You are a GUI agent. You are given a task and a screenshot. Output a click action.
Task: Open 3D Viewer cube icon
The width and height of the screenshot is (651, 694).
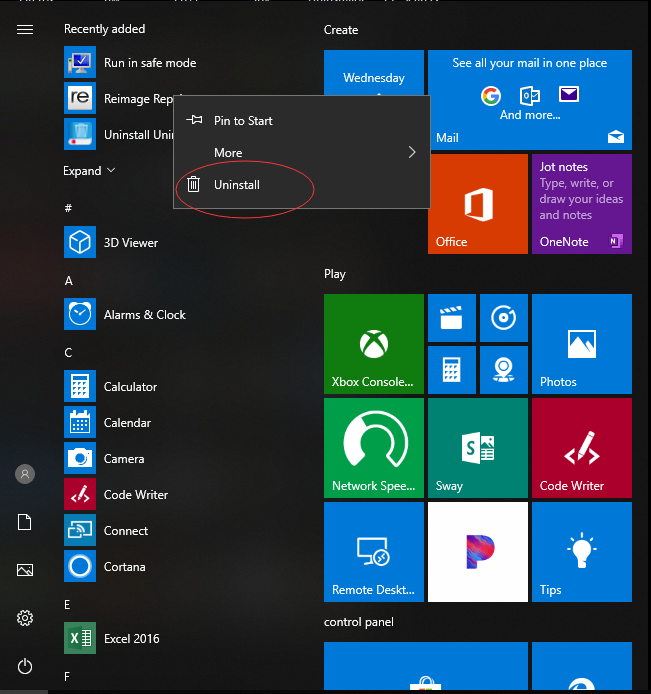[x=80, y=242]
